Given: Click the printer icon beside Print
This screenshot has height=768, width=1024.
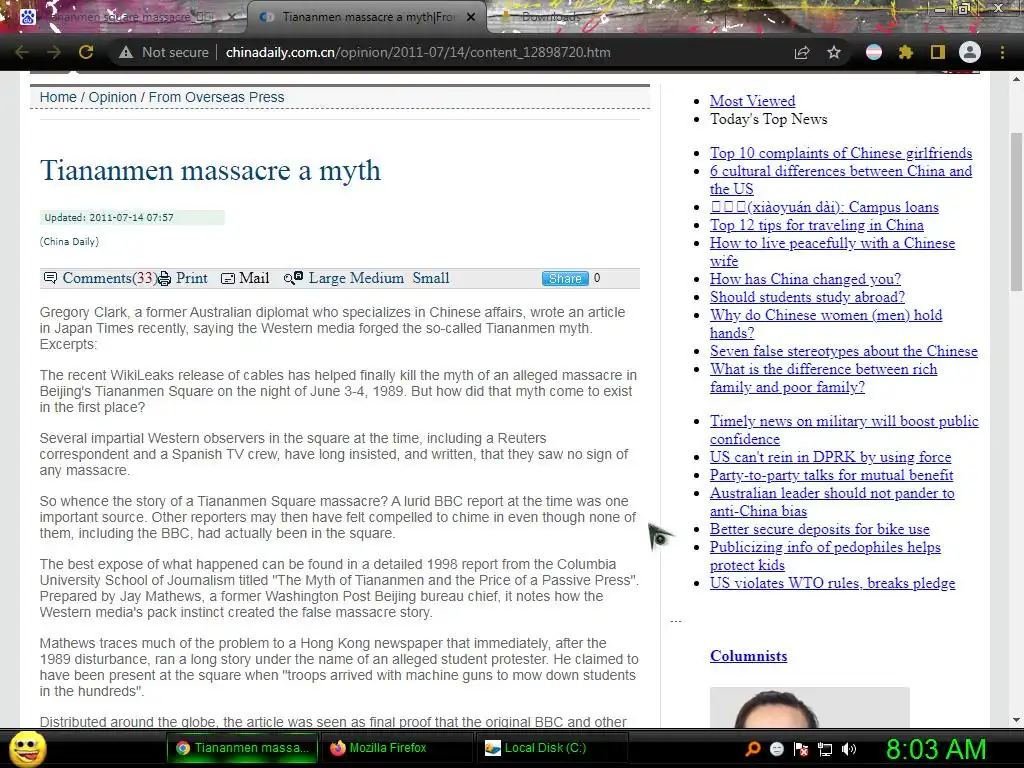Looking at the screenshot, I should 164,279.
